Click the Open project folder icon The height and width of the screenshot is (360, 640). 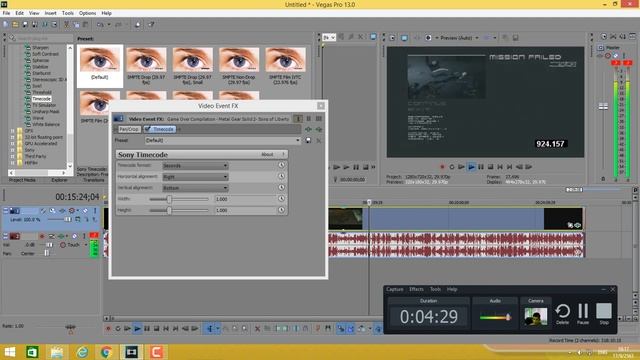click(15, 24)
